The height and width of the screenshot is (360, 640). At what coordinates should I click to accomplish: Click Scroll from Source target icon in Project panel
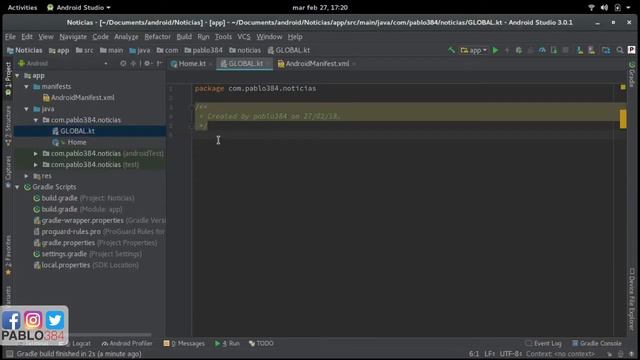pos(123,63)
